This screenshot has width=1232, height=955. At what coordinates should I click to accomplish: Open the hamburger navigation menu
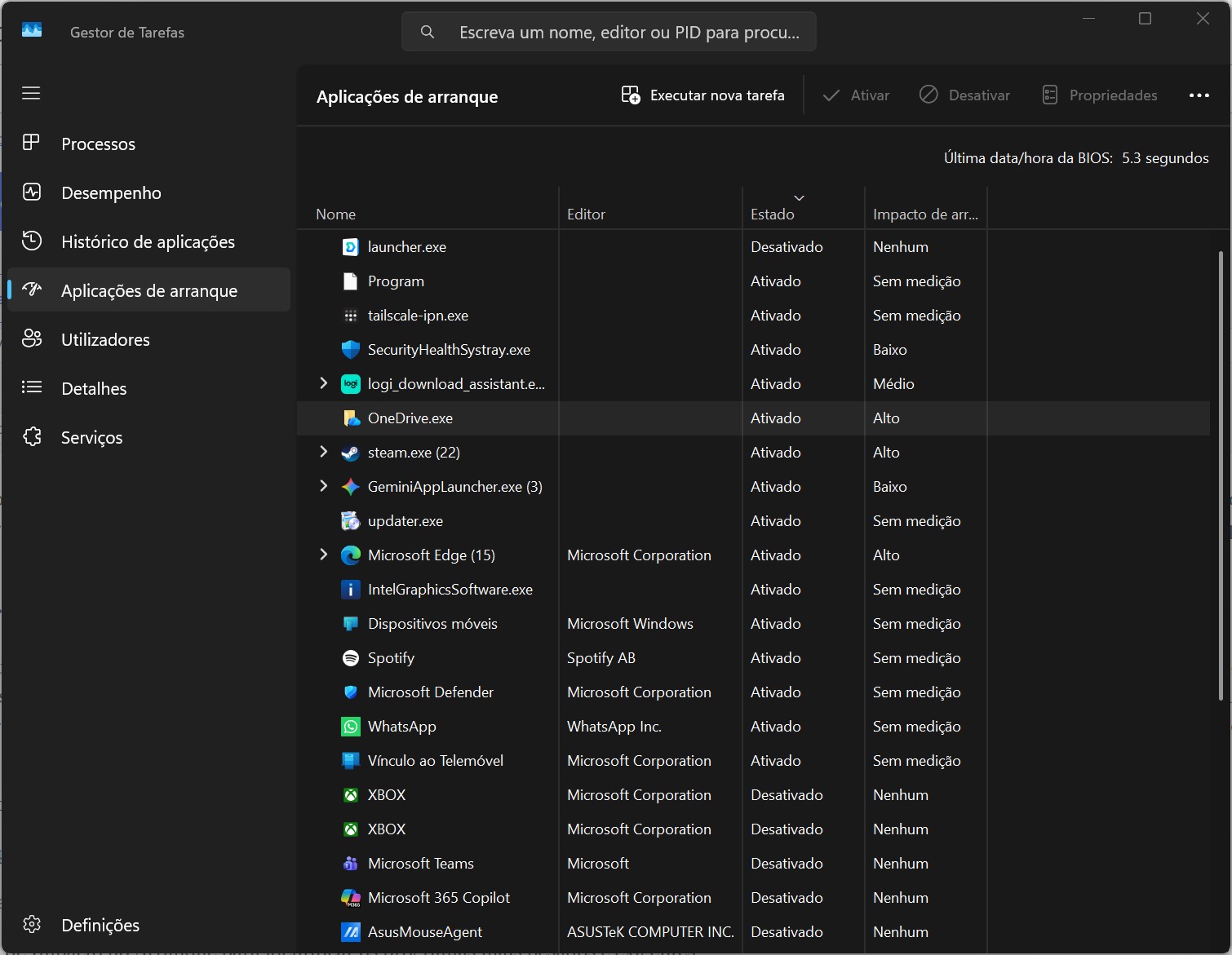[x=31, y=93]
